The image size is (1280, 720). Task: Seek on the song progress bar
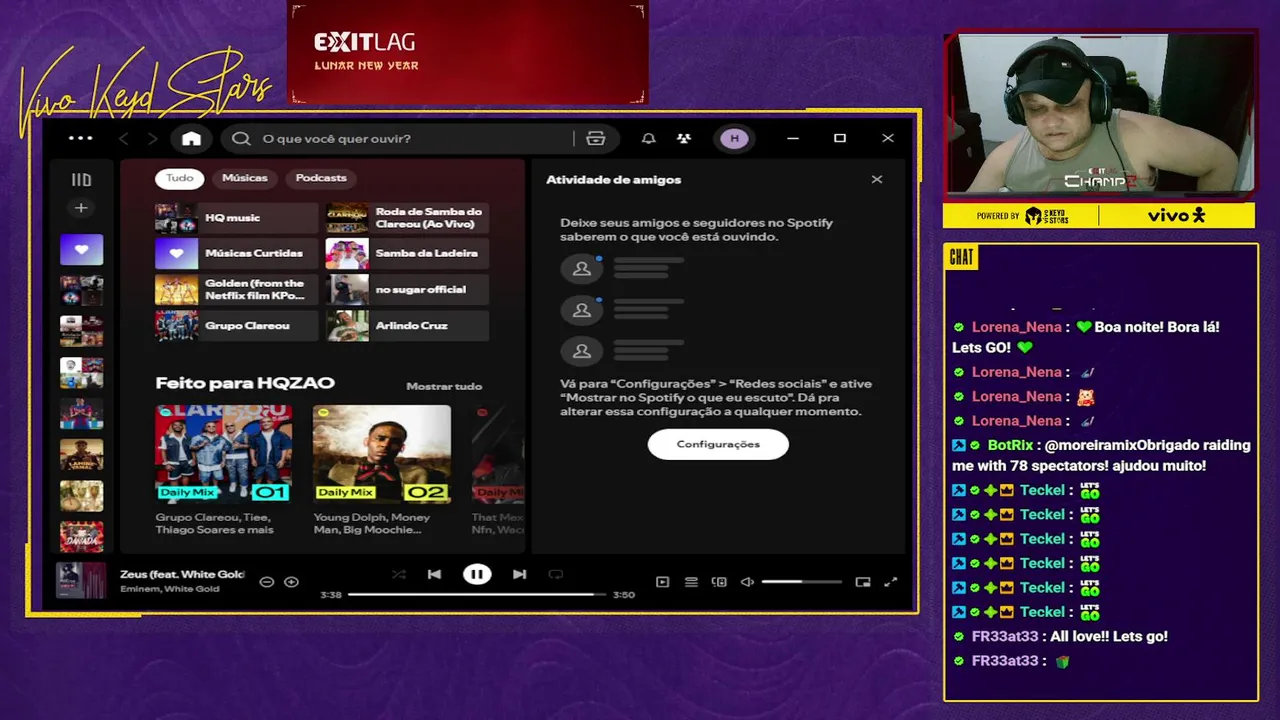pos(477,595)
